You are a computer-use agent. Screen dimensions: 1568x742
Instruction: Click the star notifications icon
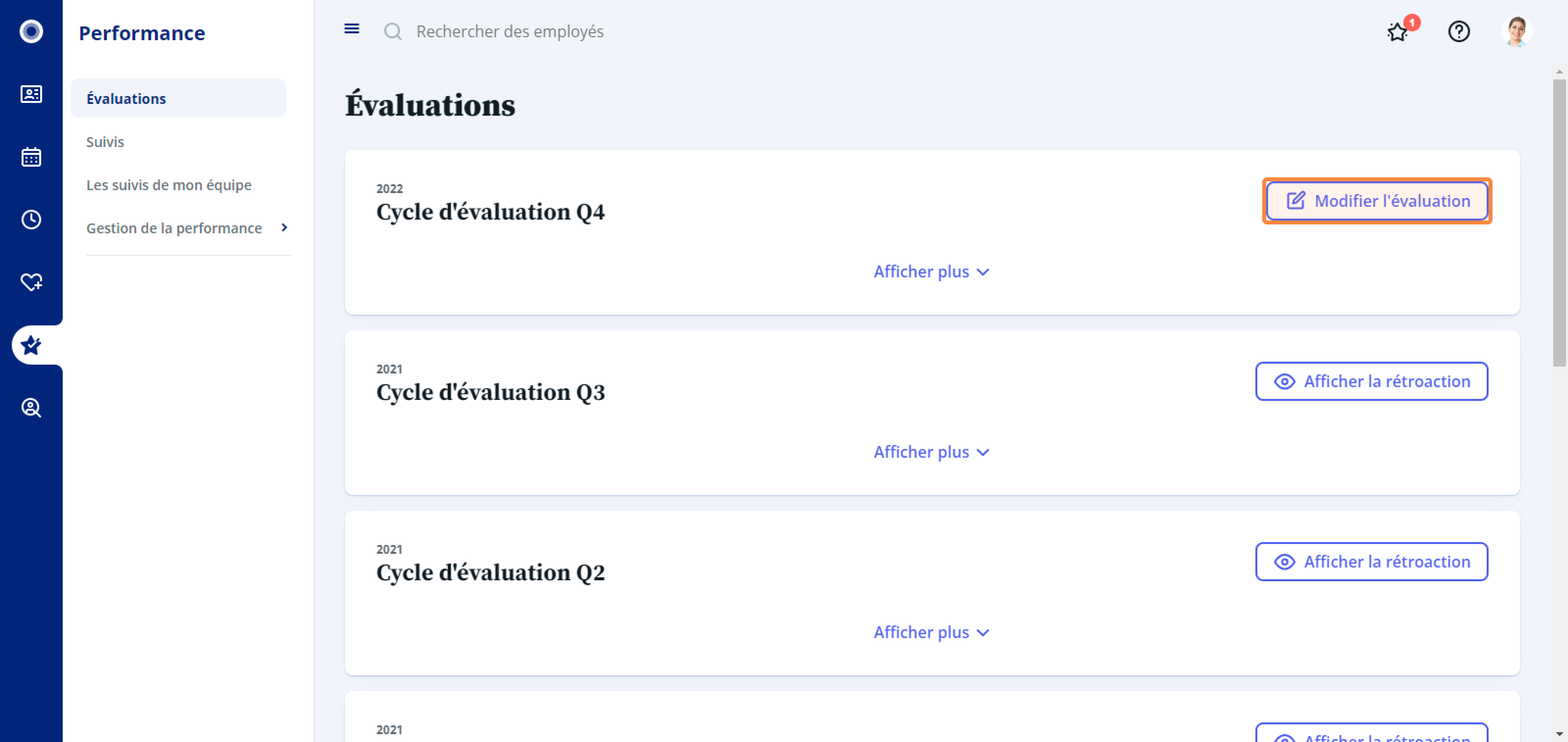click(1397, 32)
